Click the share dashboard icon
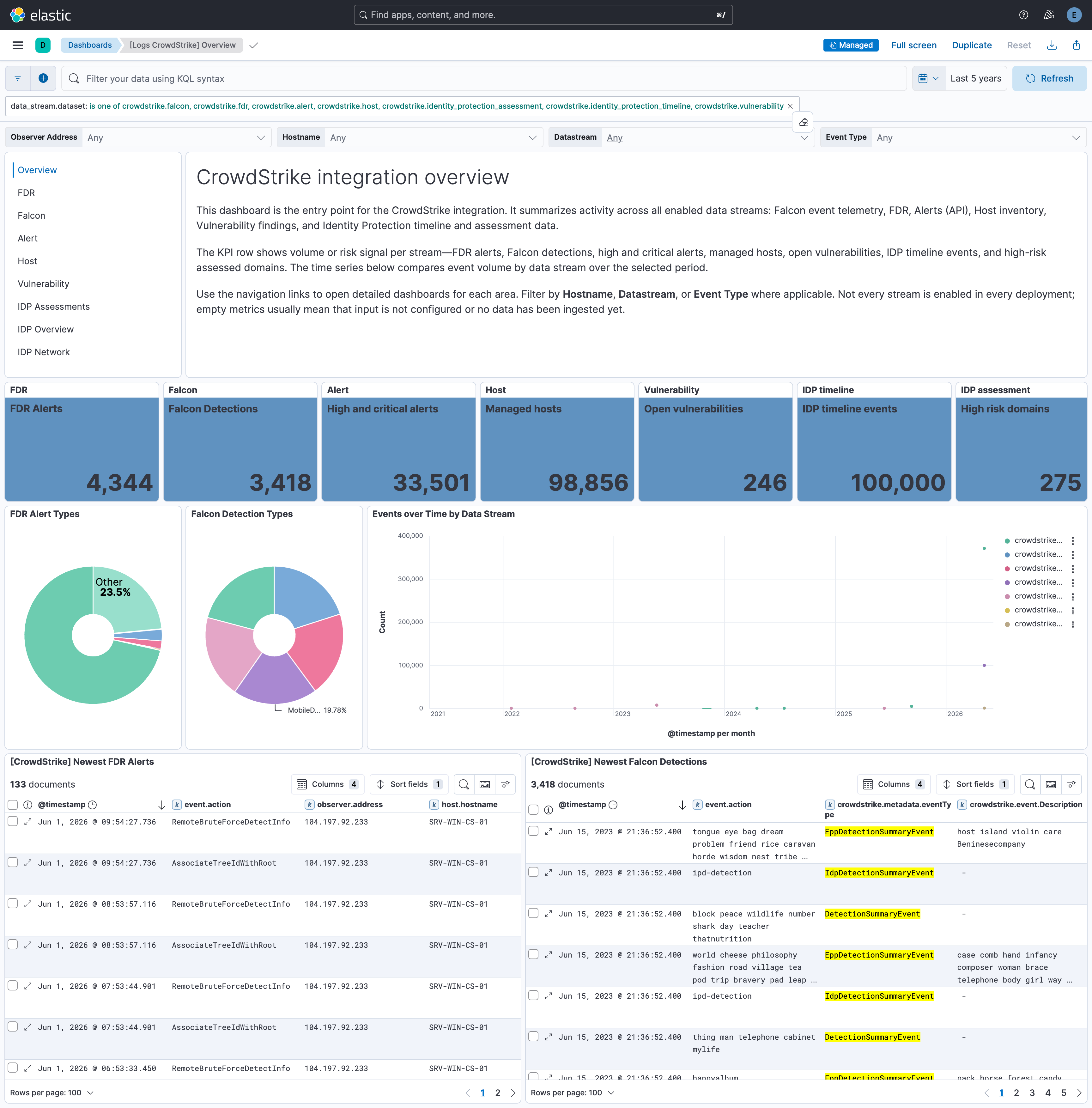Image resolution: width=1092 pixels, height=1108 pixels. (1077, 45)
